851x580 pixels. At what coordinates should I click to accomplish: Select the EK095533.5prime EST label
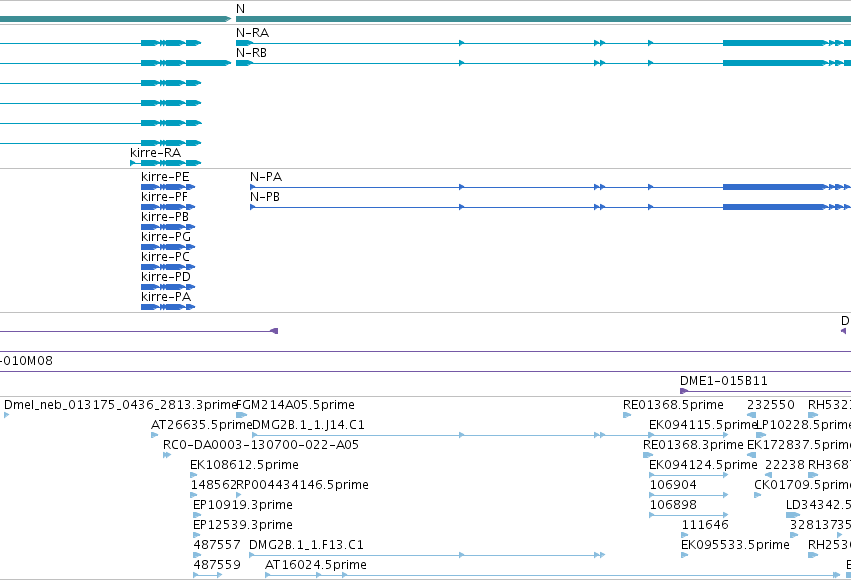click(735, 545)
